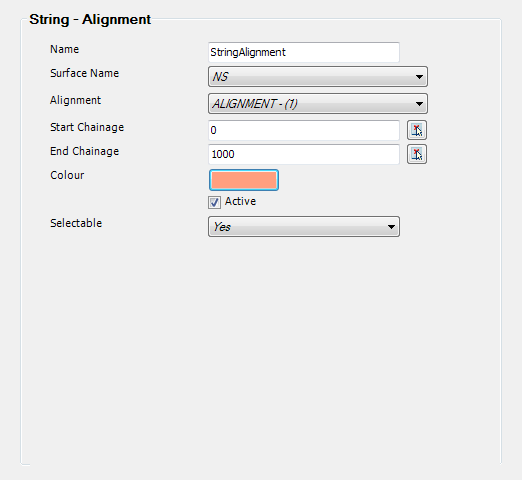
Task: Click into the End Chainage field showing 1000
Action: coord(304,154)
